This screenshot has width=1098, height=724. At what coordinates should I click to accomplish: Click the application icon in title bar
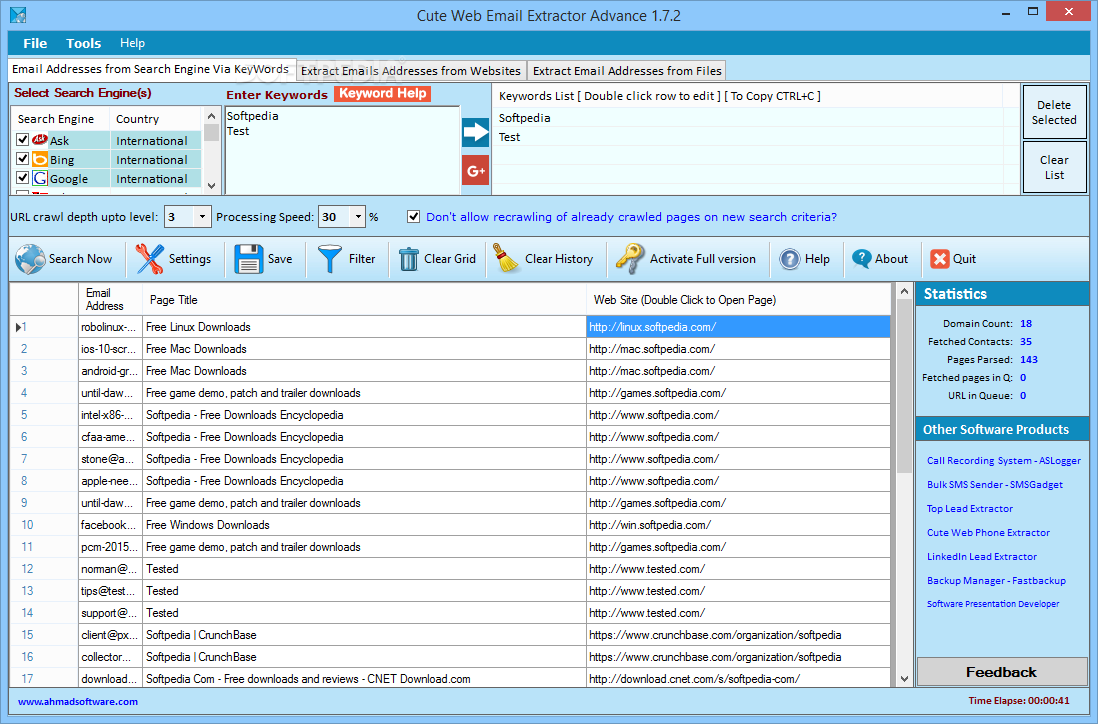click(x=18, y=15)
